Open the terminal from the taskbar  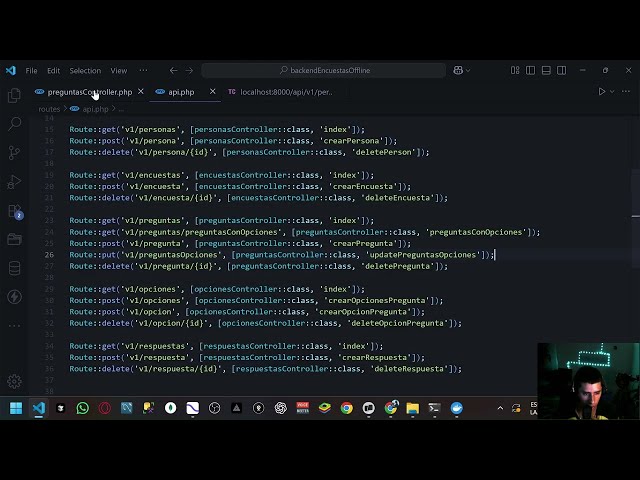tap(434, 408)
